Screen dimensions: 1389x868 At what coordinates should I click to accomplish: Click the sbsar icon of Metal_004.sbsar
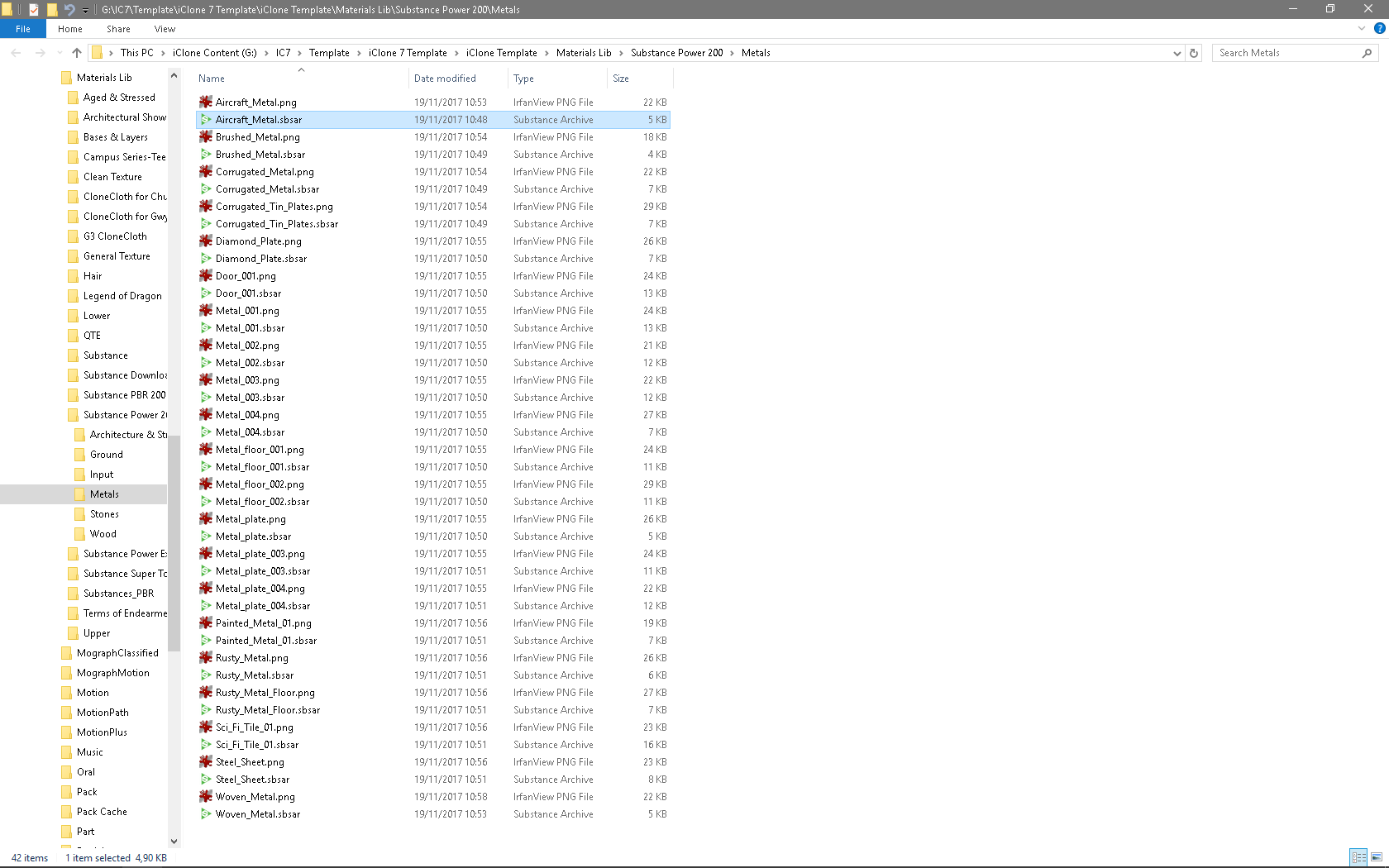[206, 432]
